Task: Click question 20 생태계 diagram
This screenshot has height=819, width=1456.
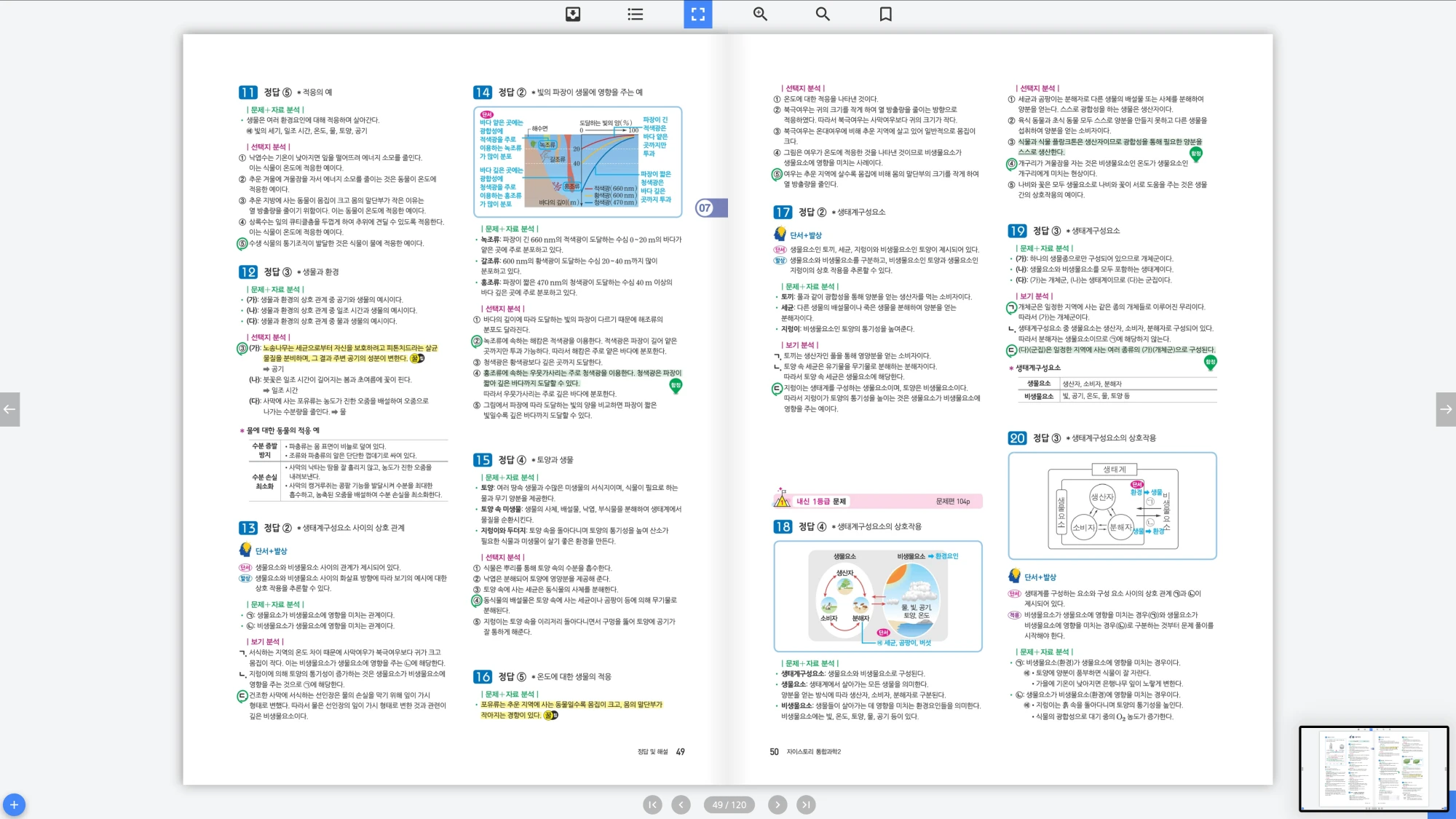Action: click(x=1112, y=506)
